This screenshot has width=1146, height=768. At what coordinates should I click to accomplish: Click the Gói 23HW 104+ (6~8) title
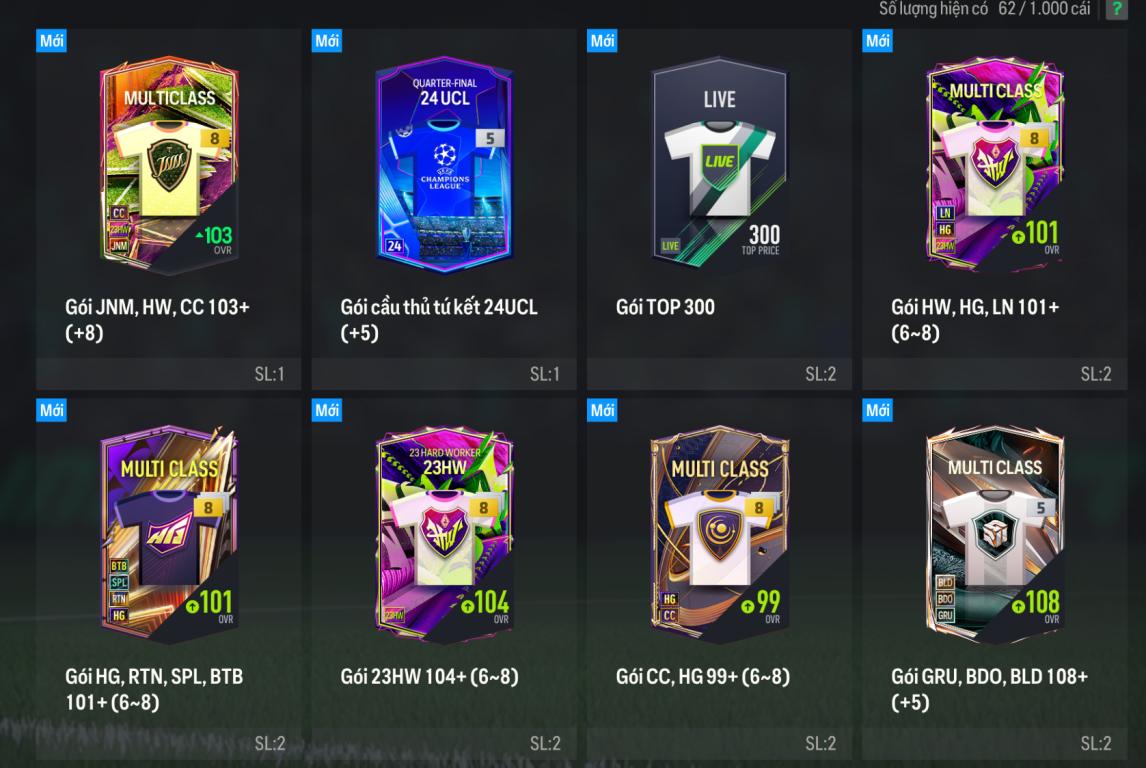[x=430, y=677]
